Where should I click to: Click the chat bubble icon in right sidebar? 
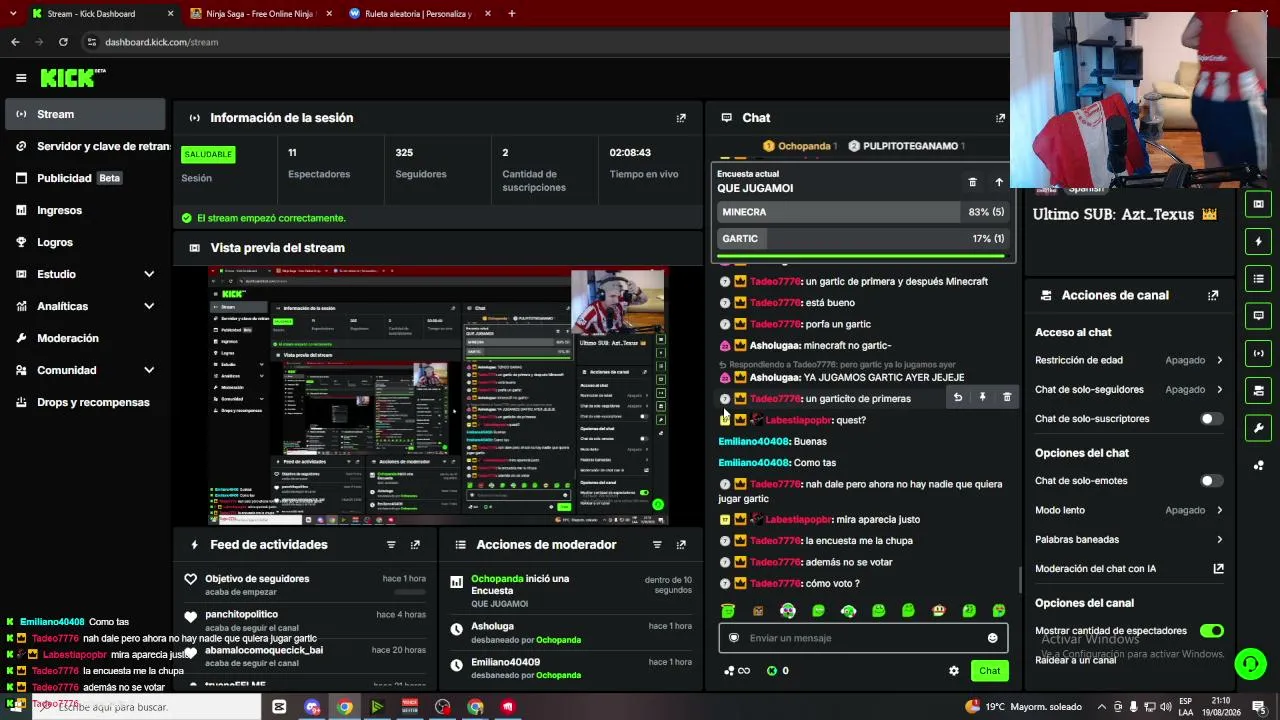(x=1258, y=316)
